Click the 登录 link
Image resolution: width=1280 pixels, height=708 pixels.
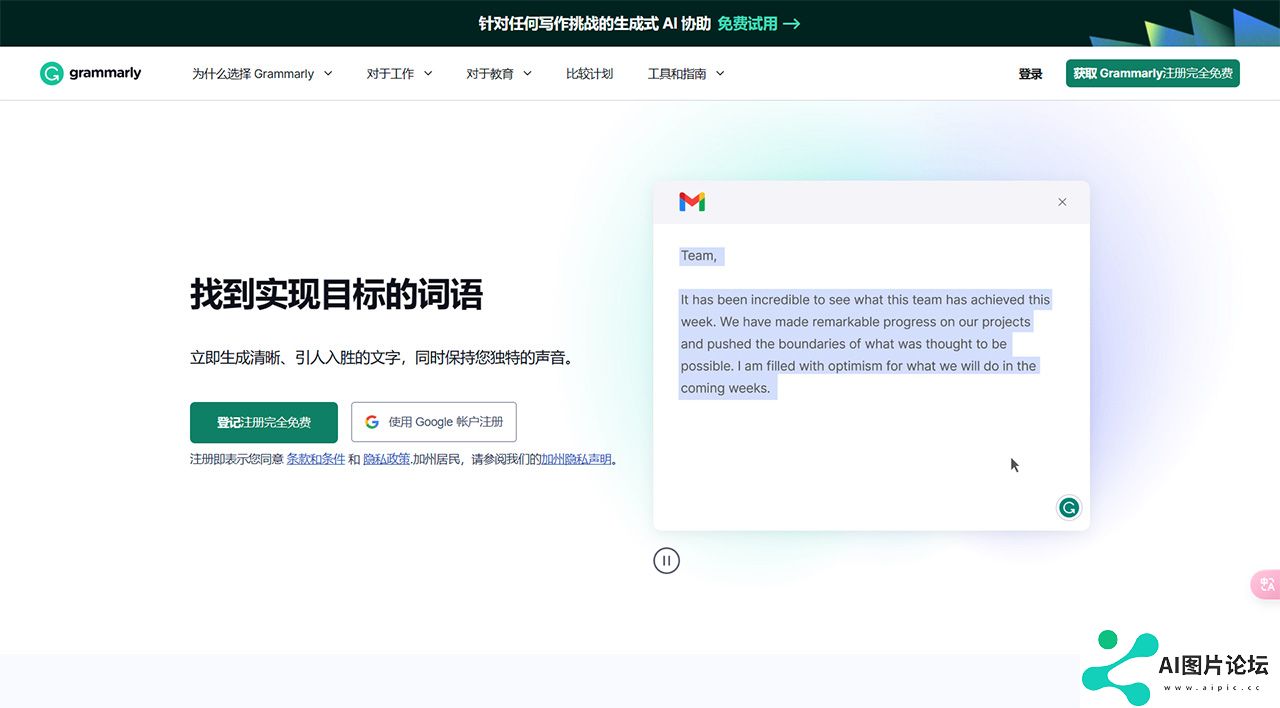click(1030, 74)
